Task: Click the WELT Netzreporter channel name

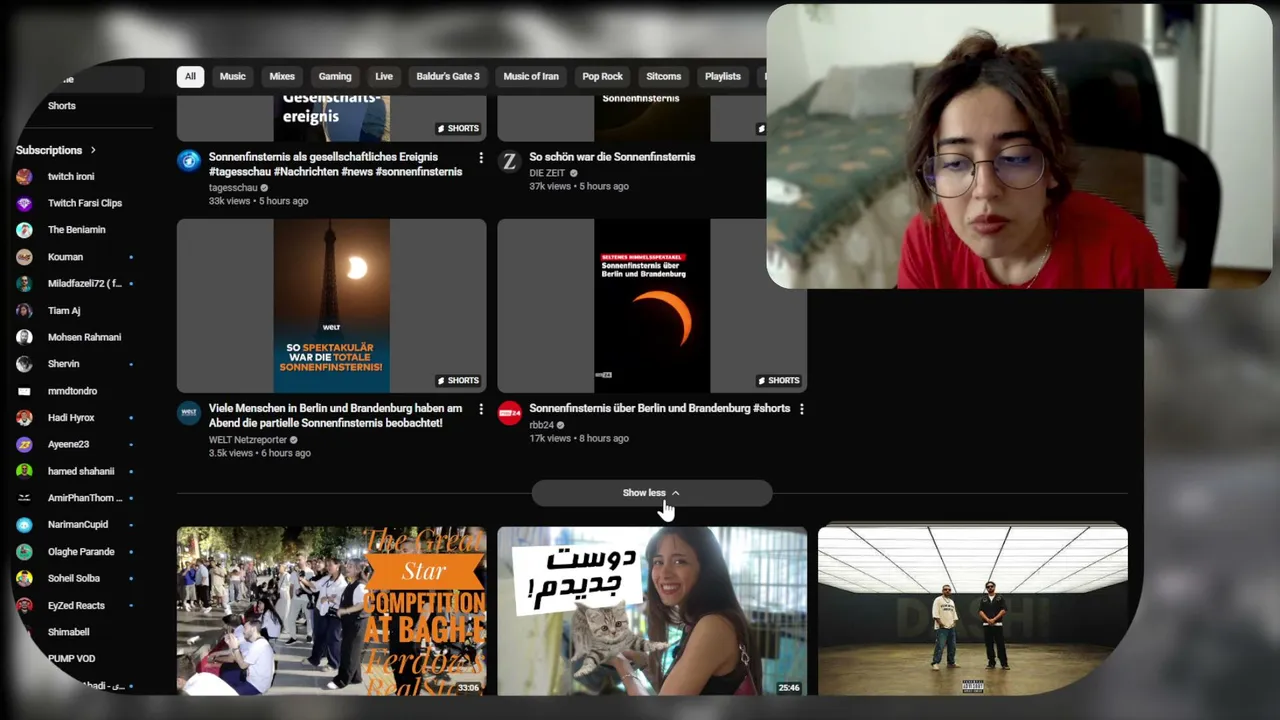Action: click(248, 440)
